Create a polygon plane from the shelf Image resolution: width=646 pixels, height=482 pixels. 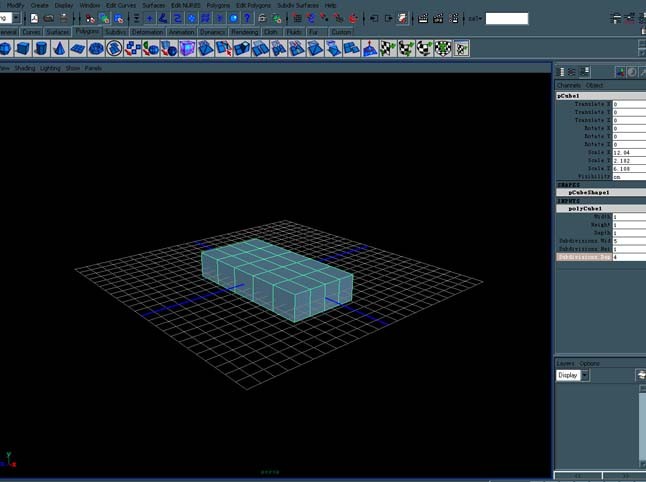(77, 49)
